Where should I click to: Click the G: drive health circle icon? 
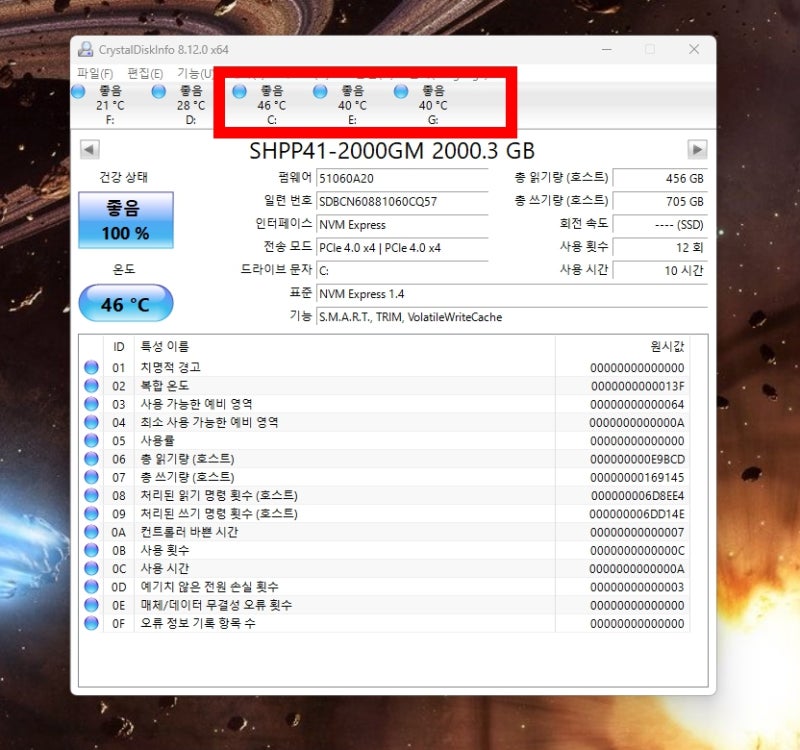399,90
